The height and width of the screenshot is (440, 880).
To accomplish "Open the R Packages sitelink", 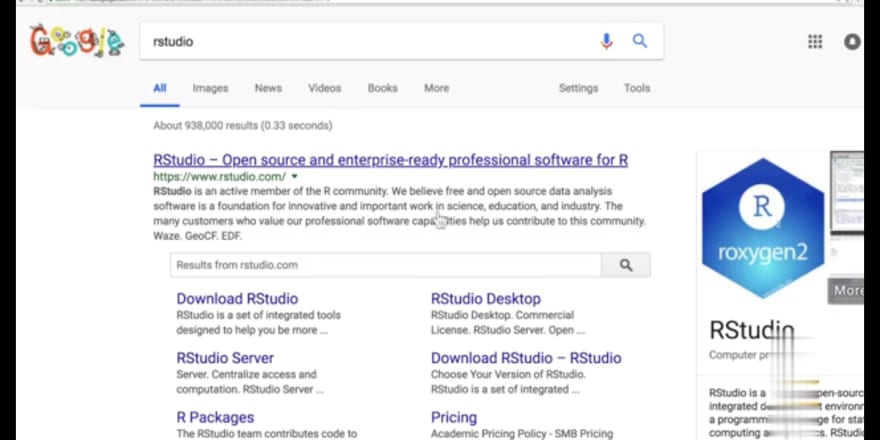I will click(215, 418).
